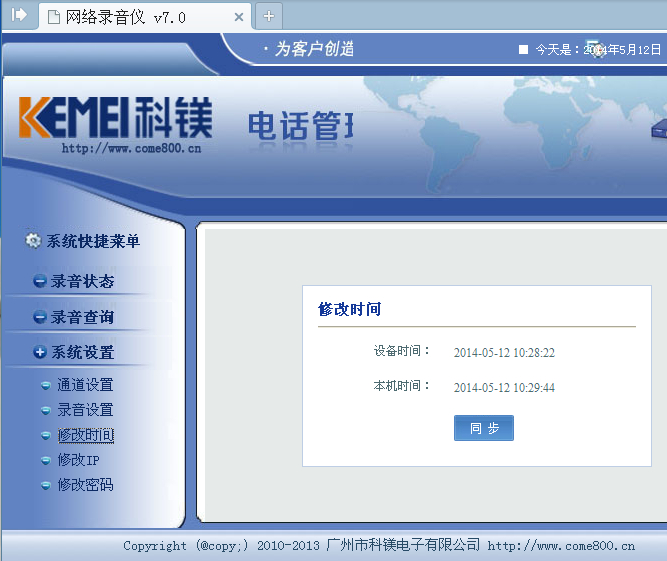Viewport: 667px width, 561px height.
Task: Open the 修改密码 menu item
Action: pos(85,485)
